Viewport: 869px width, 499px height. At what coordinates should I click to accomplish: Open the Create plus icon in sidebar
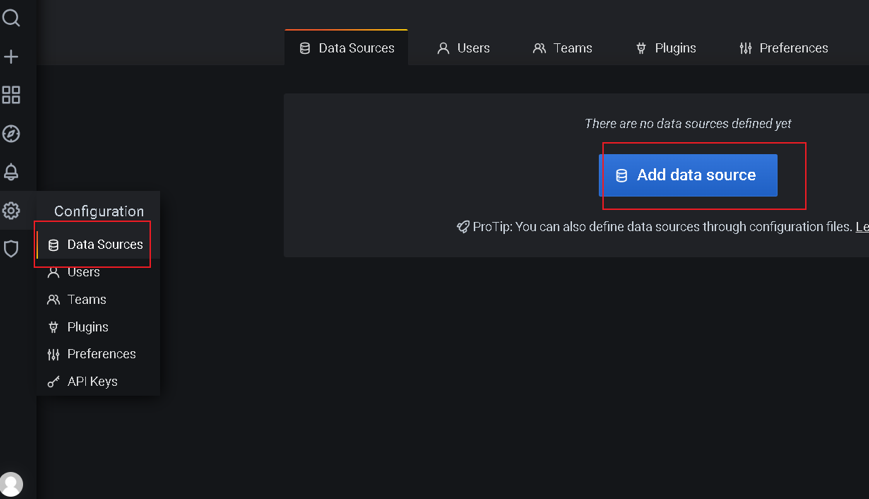point(11,57)
